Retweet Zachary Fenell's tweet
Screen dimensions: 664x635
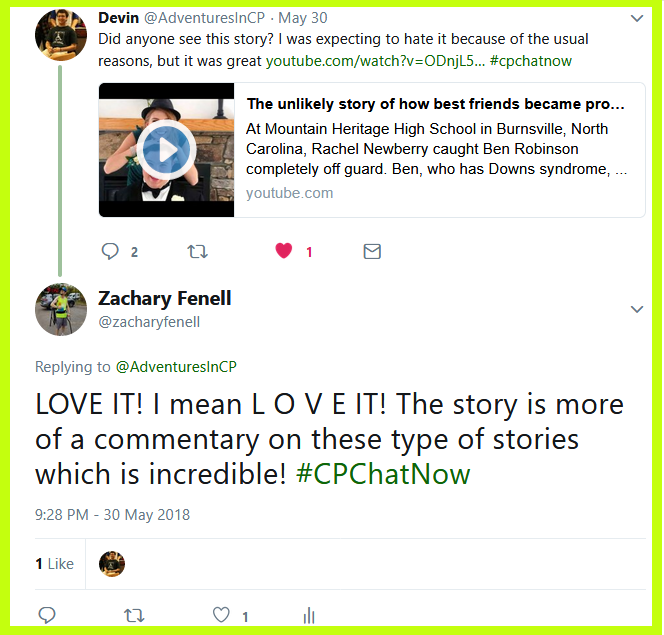(134, 616)
